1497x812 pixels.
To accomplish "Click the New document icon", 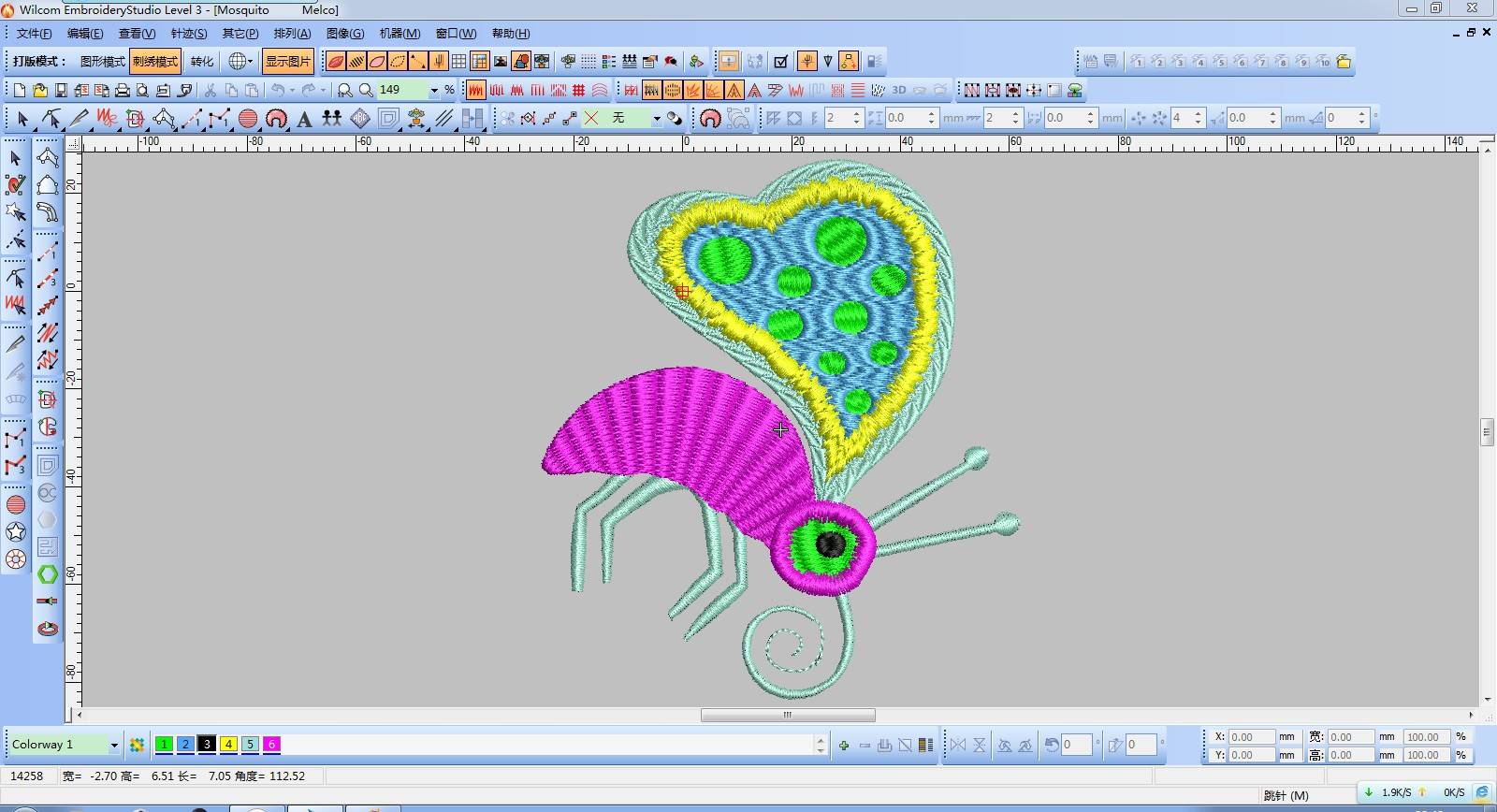I will 19,91.
